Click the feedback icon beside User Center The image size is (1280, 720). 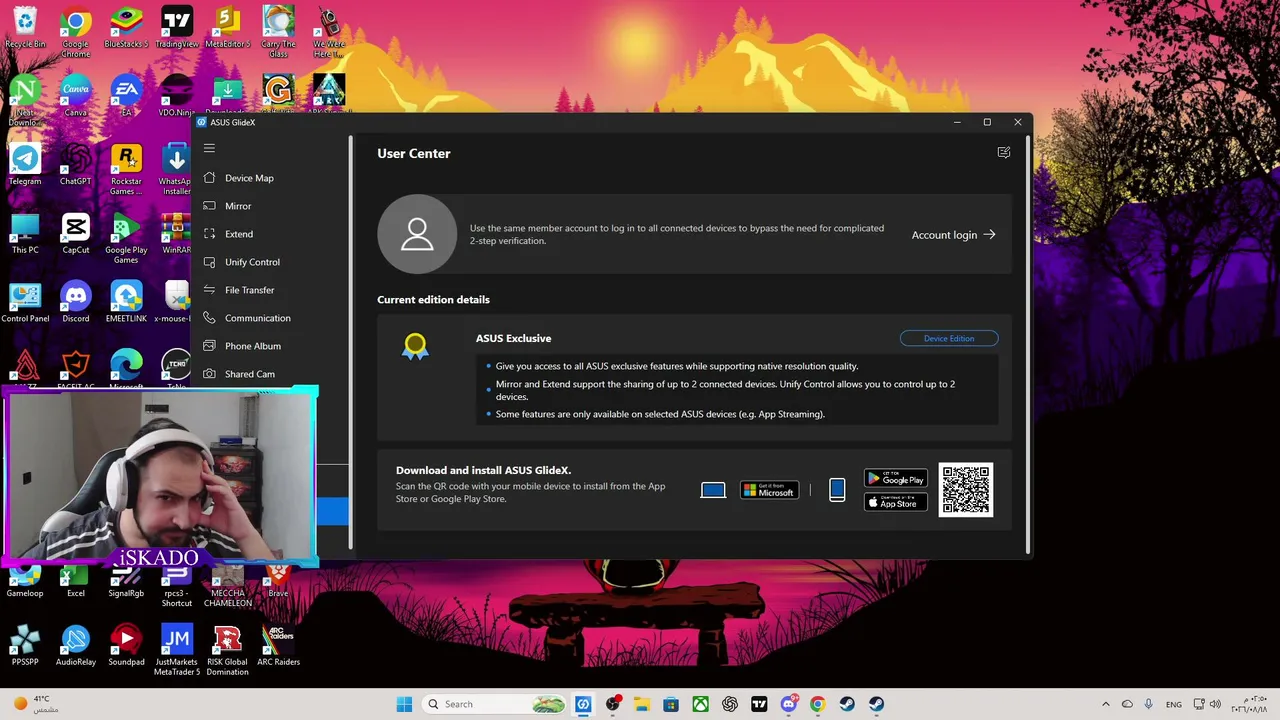[1004, 153]
